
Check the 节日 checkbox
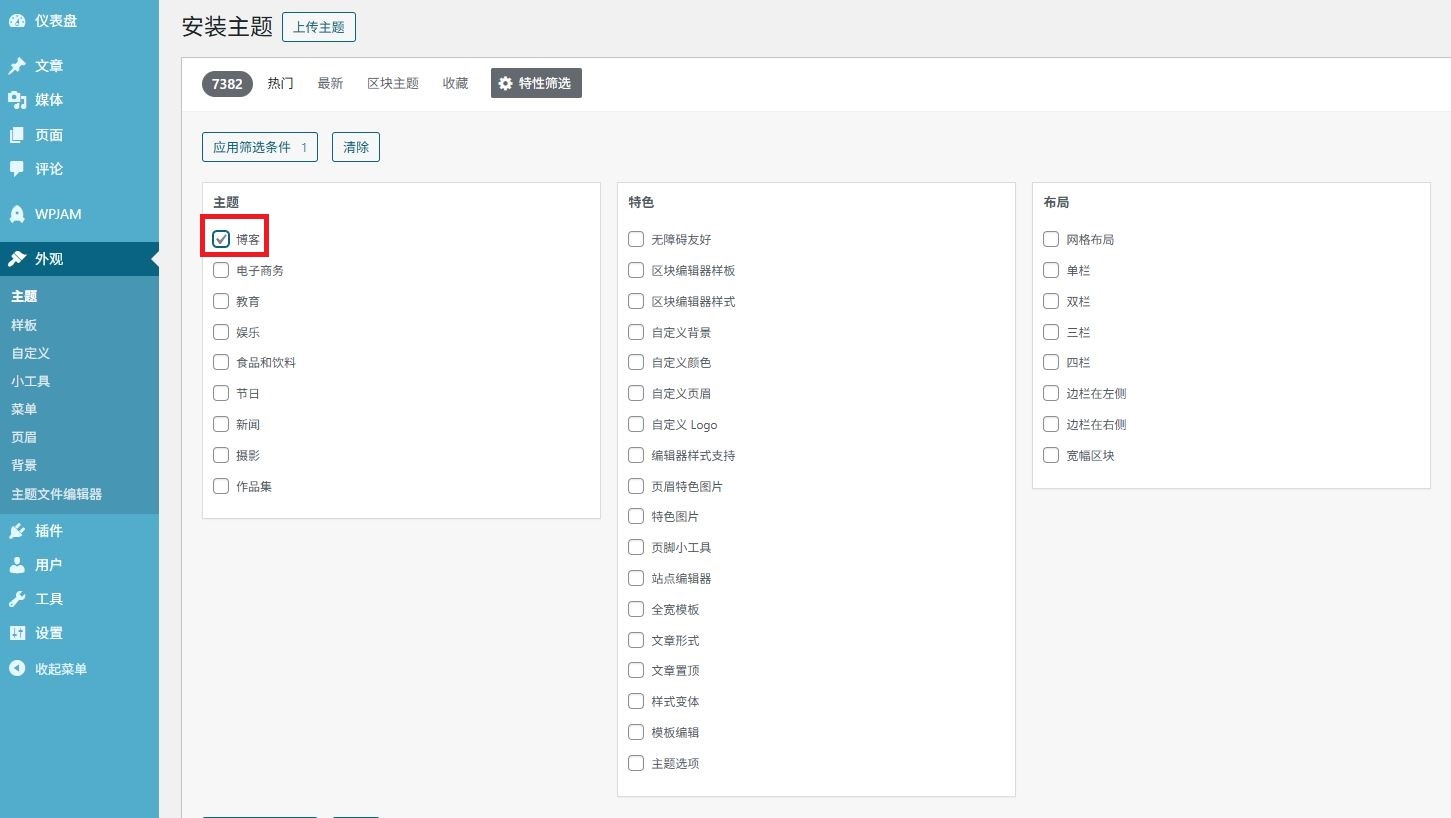(x=221, y=394)
